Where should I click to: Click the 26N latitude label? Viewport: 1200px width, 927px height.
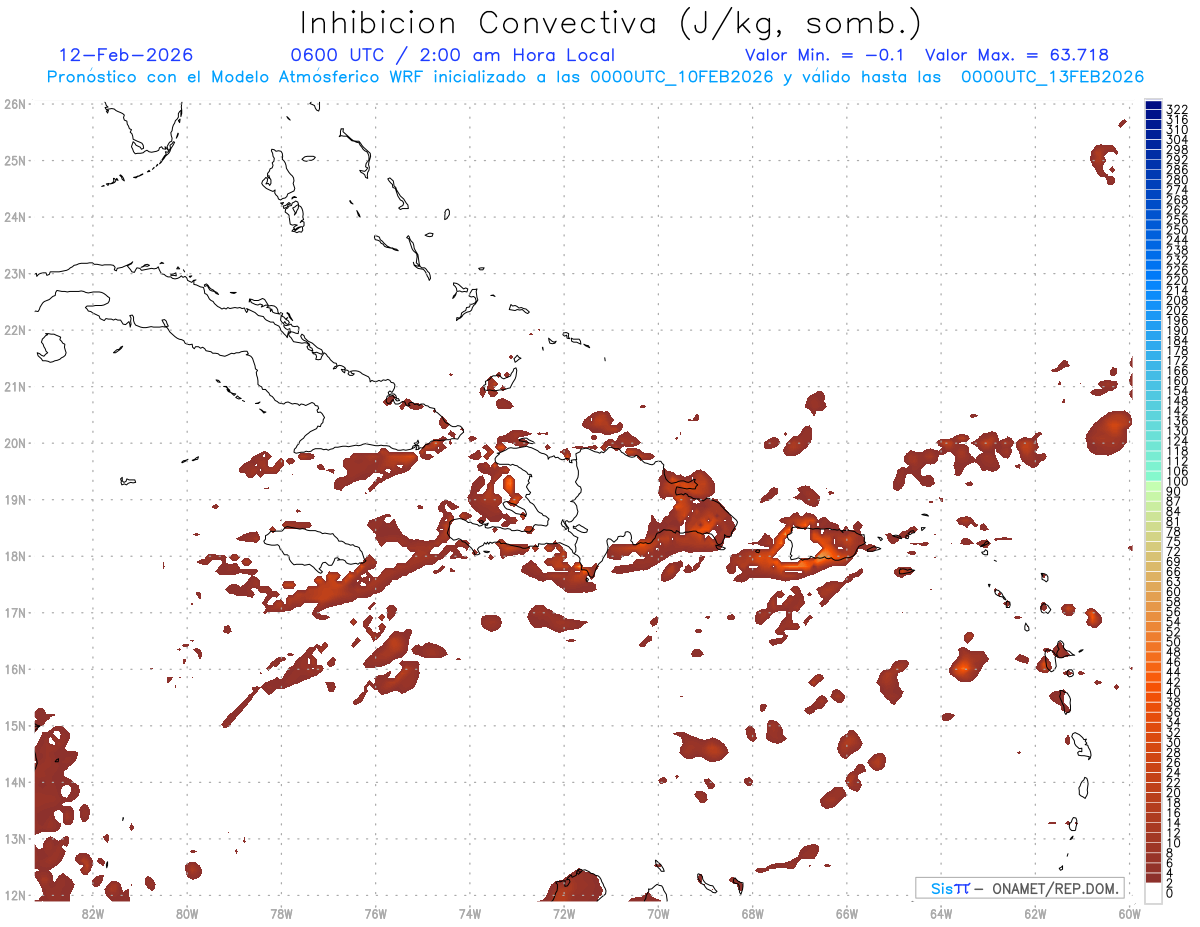point(15,104)
